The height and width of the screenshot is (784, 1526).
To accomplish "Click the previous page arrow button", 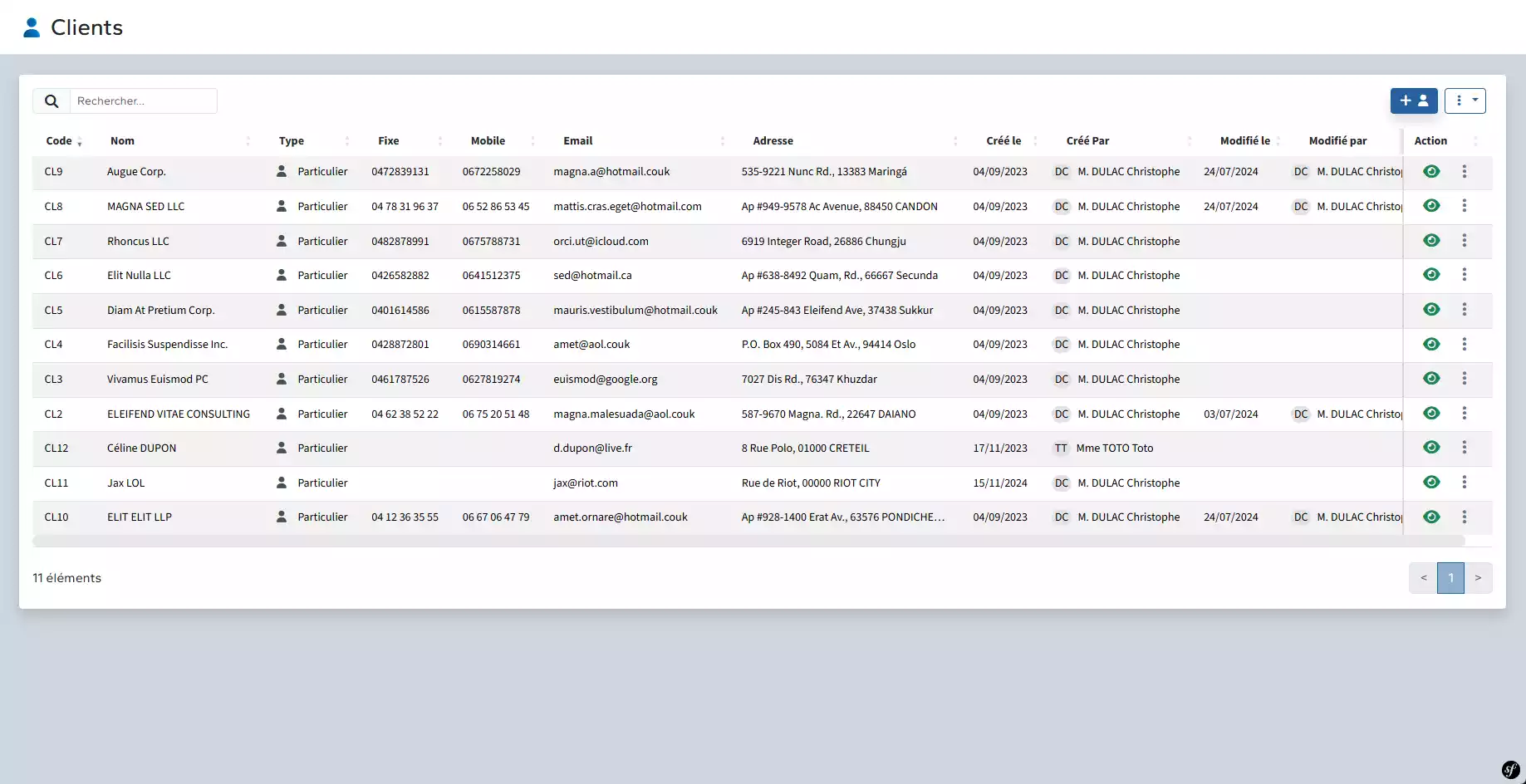I will [1423, 578].
